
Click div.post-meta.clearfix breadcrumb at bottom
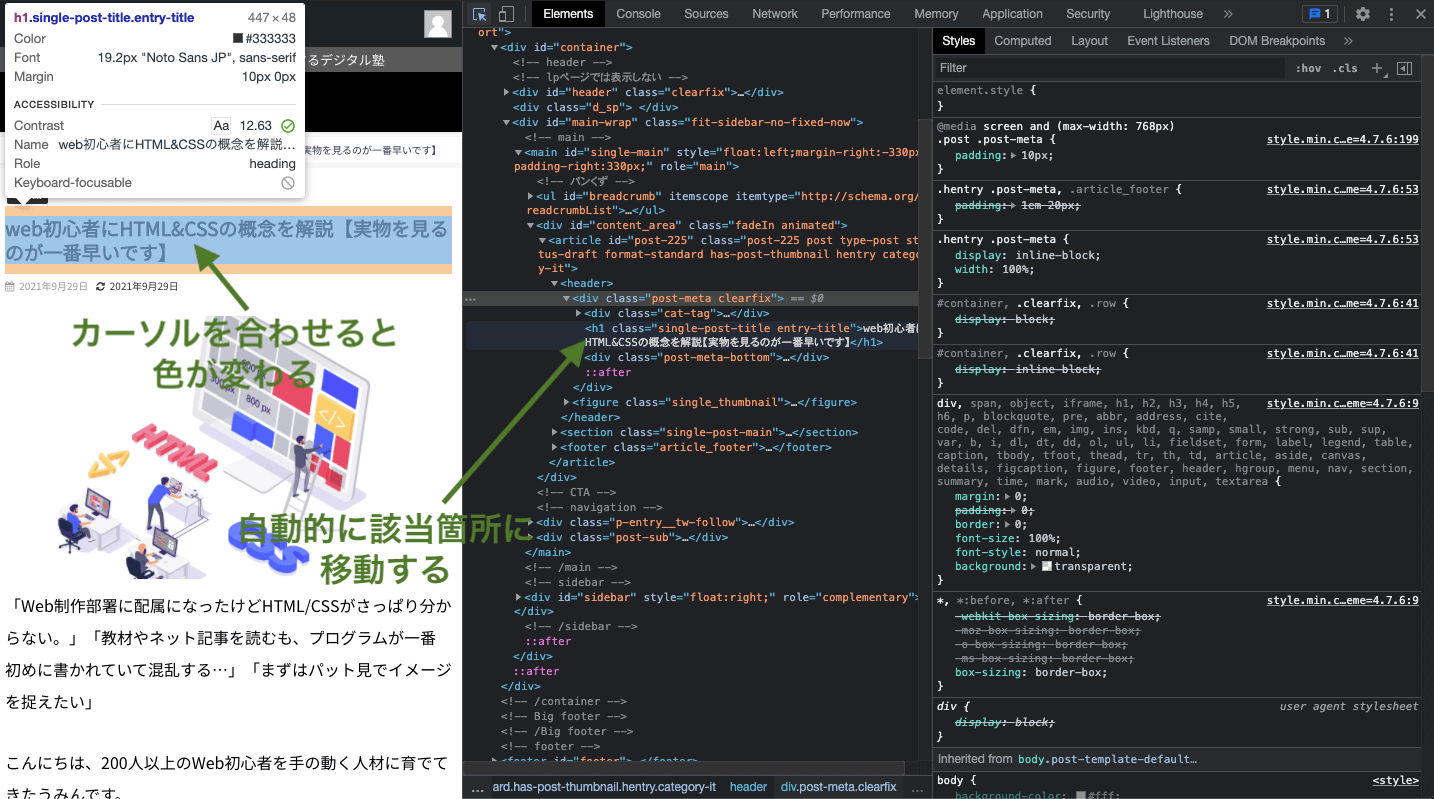click(x=838, y=788)
